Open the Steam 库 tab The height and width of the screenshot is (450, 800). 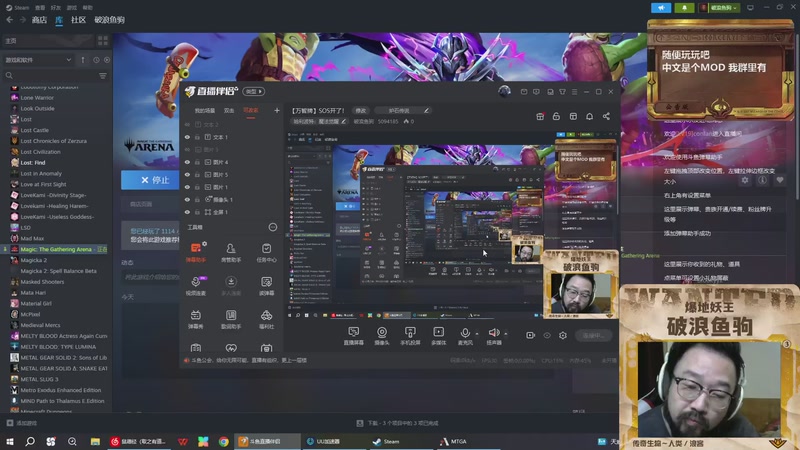point(59,20)
